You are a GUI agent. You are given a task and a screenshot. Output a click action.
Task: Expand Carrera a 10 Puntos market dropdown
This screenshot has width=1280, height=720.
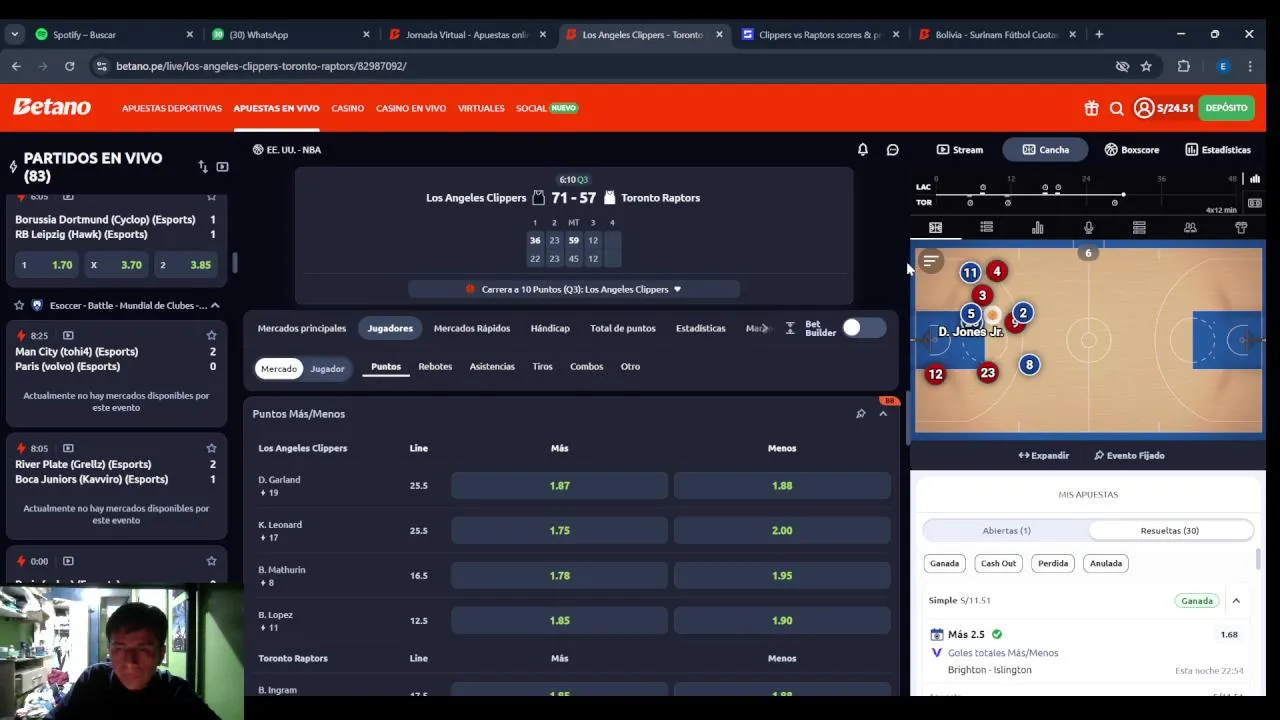click(x=574, y=289)
